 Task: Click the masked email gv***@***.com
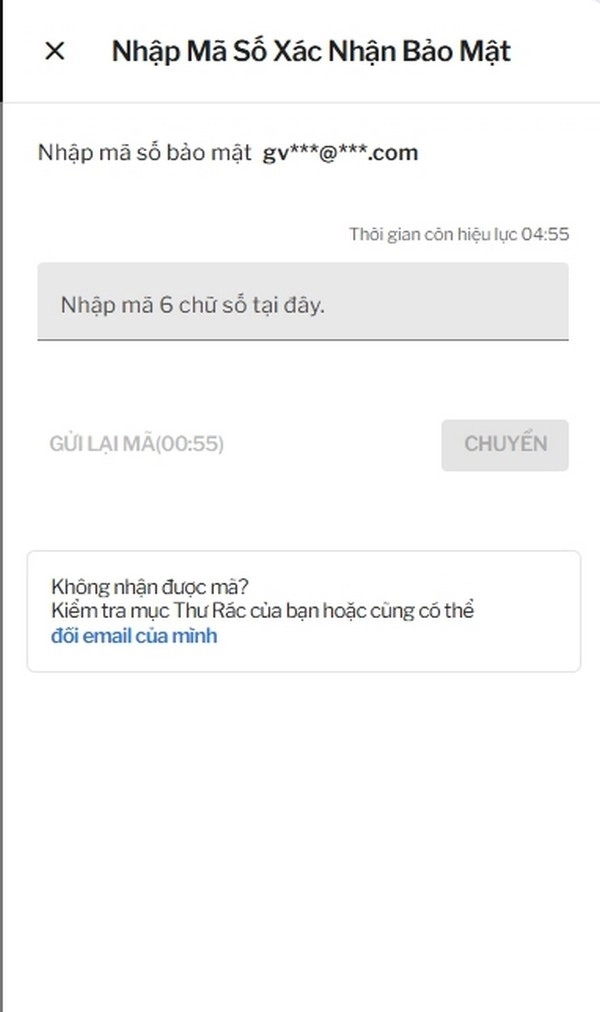(340, 153)
